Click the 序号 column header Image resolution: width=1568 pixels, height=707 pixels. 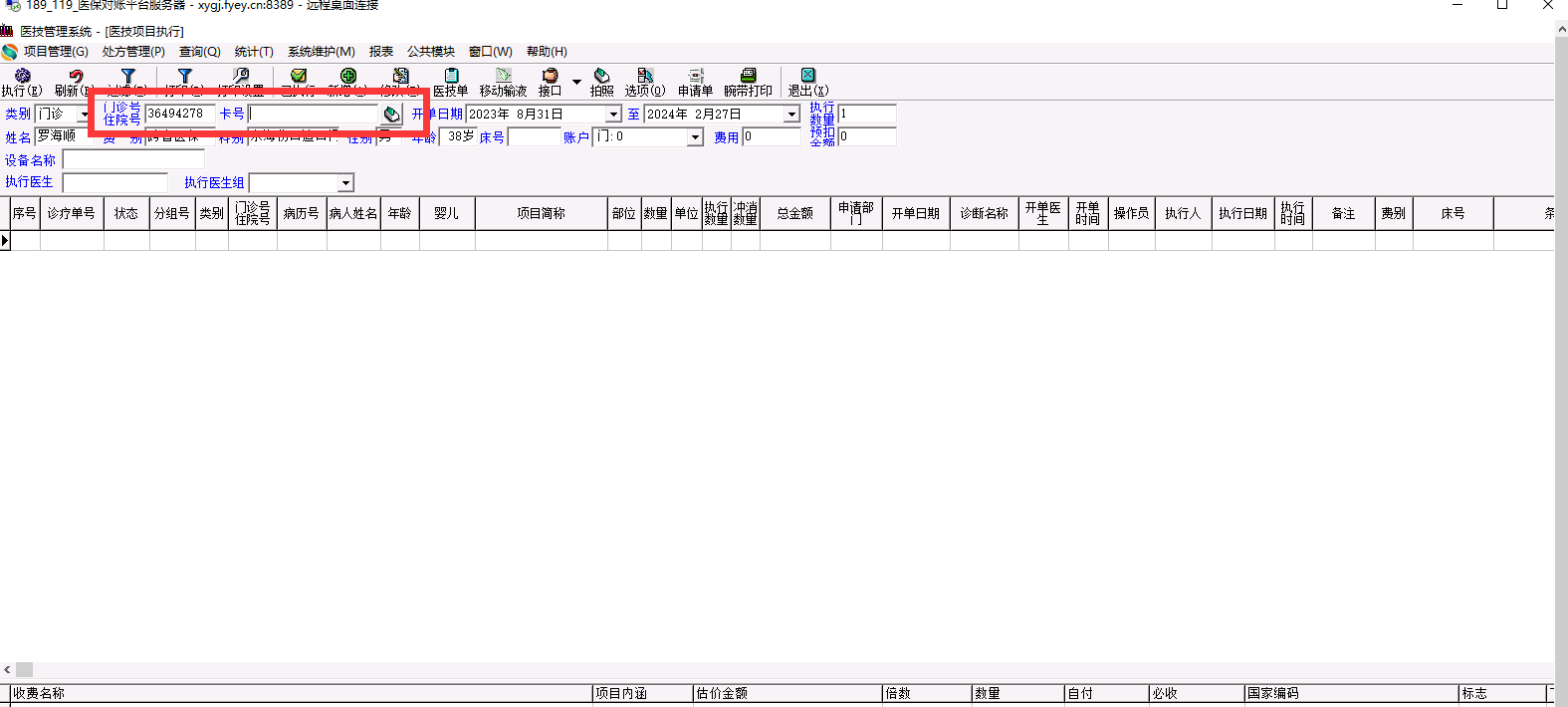pos(25,213)
